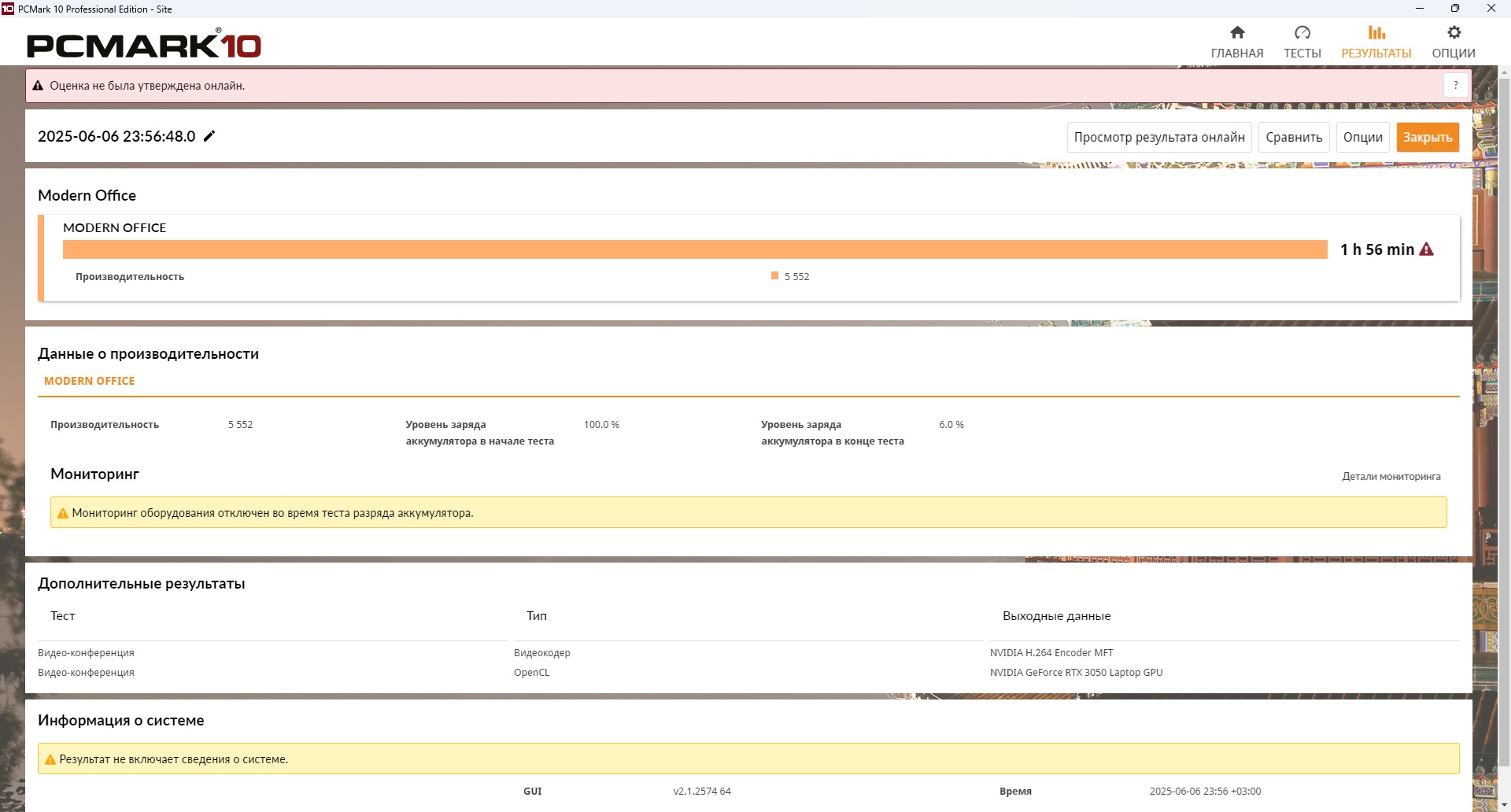The image size is (1511, 812).
Task: Click the warning icon in the system info notice
Action: click(x=50, y=759)
